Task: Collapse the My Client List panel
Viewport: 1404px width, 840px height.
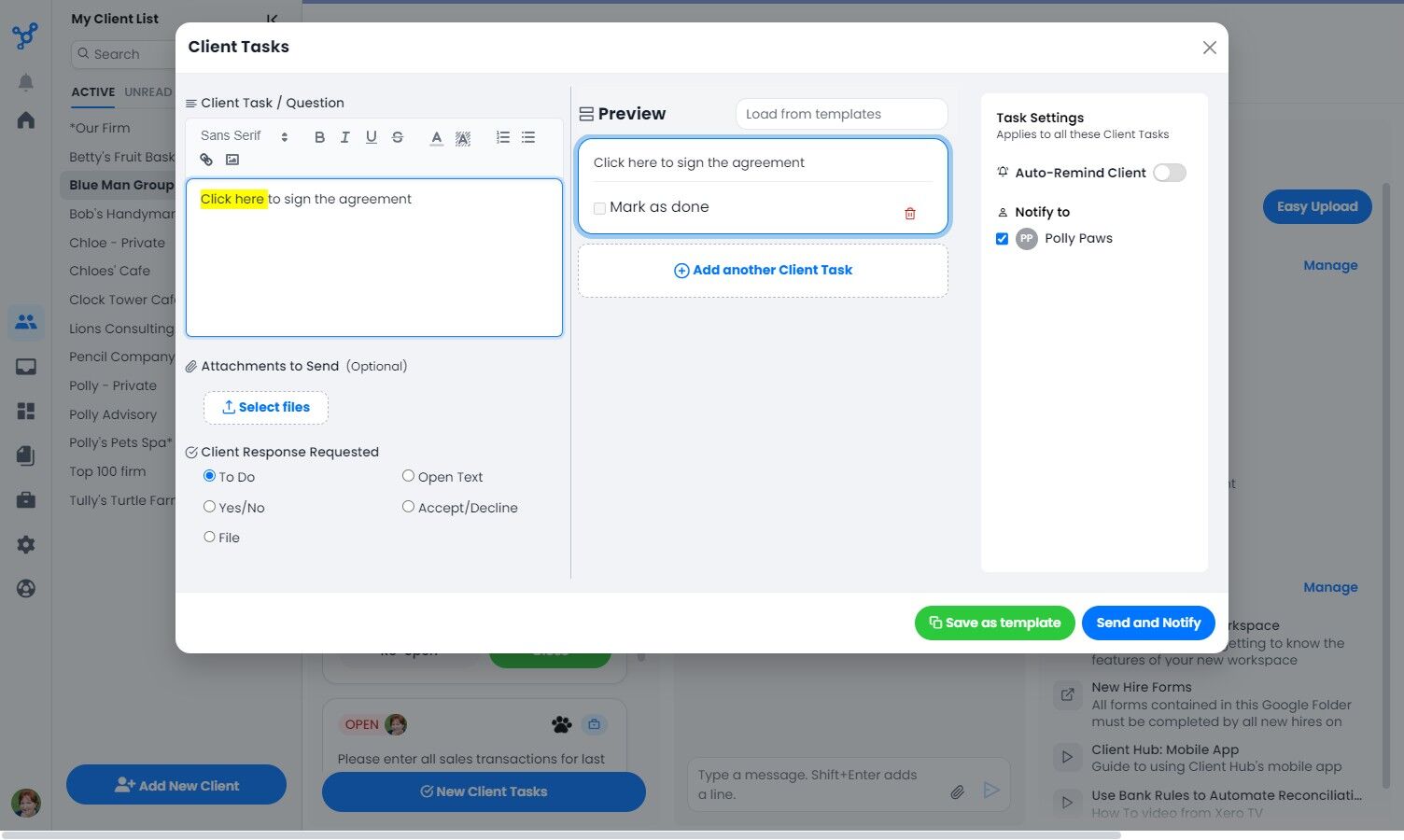Action: (272, 19)
